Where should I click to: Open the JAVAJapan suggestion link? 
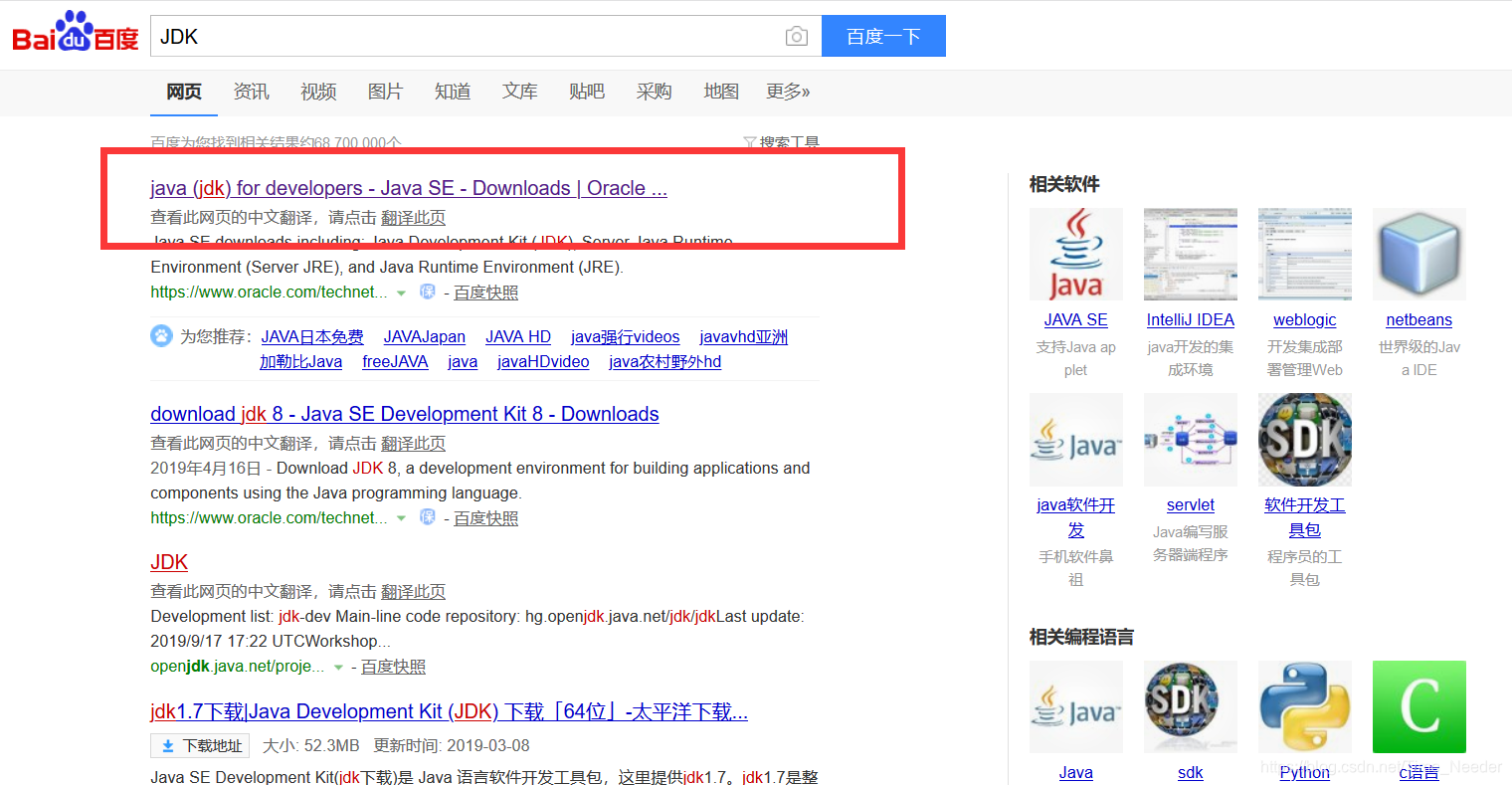tap(425, 337)
